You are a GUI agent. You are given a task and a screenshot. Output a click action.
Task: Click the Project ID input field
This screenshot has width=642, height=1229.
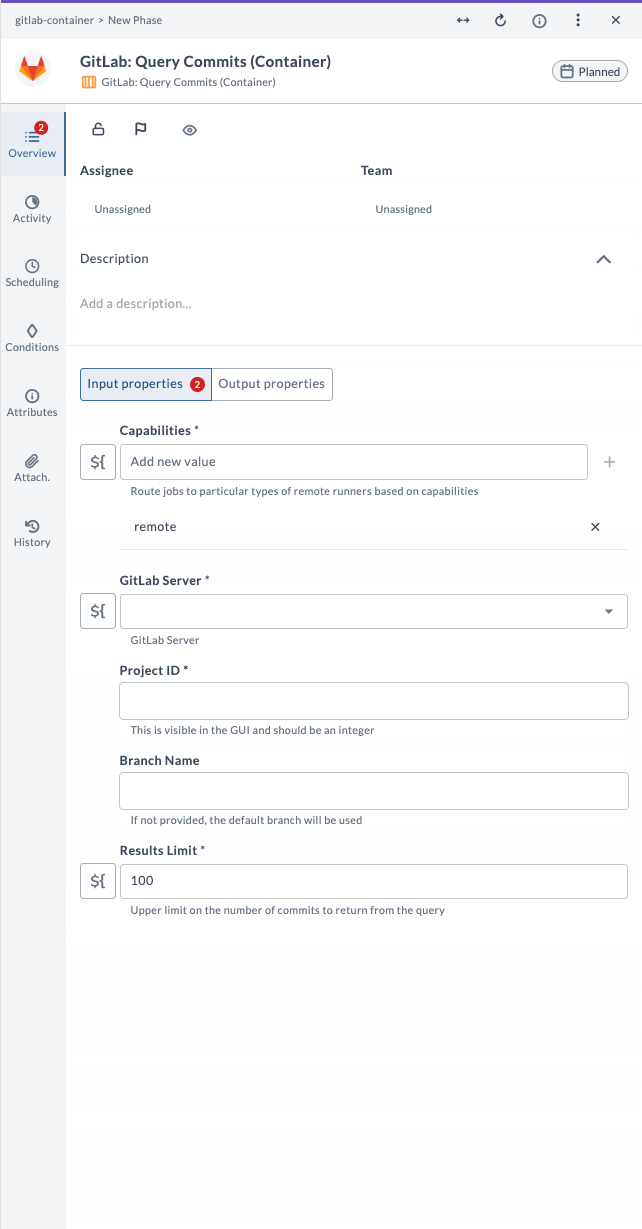click(x=374, y=701)
